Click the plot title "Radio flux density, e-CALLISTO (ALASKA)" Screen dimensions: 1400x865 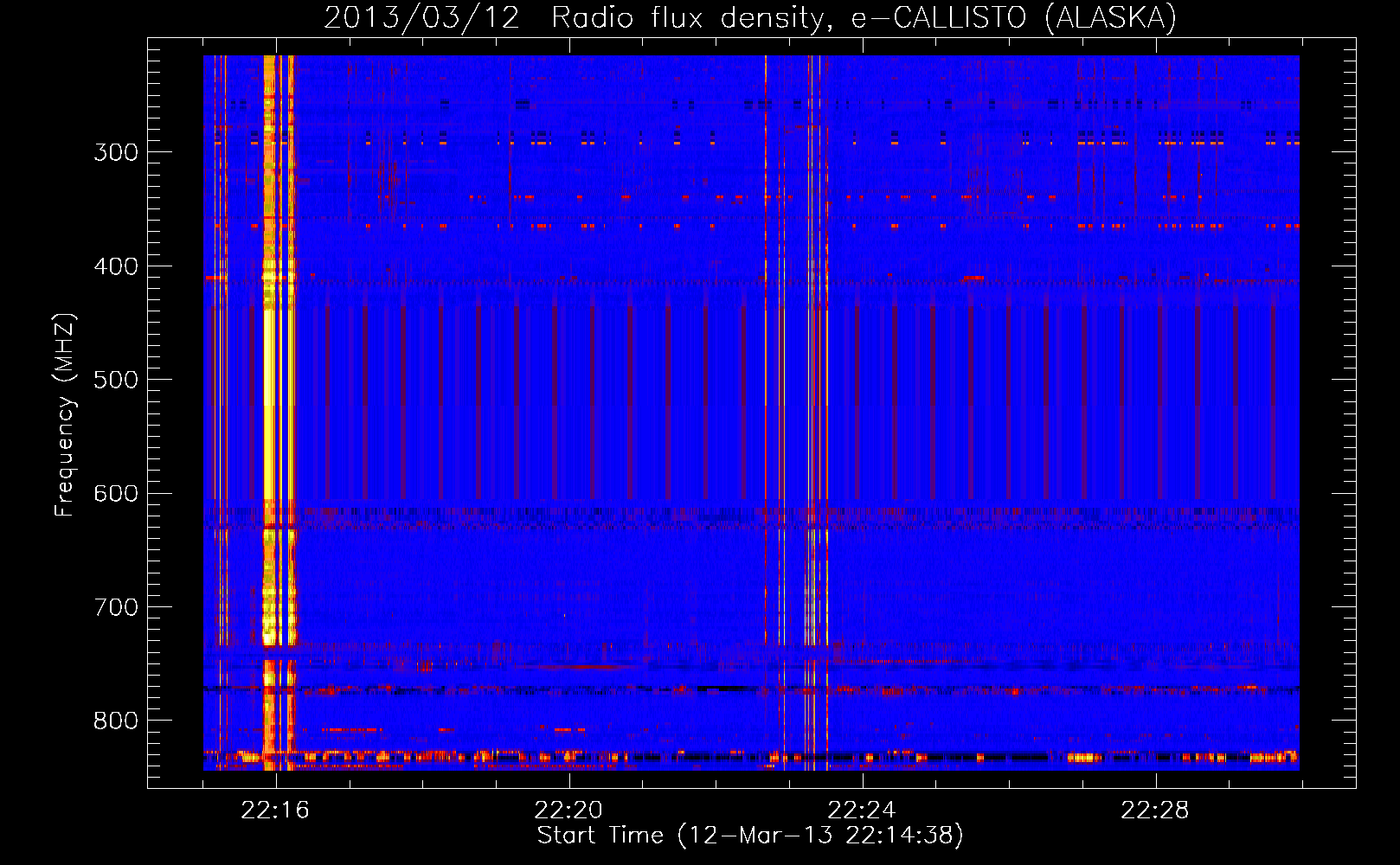point(864,18)
